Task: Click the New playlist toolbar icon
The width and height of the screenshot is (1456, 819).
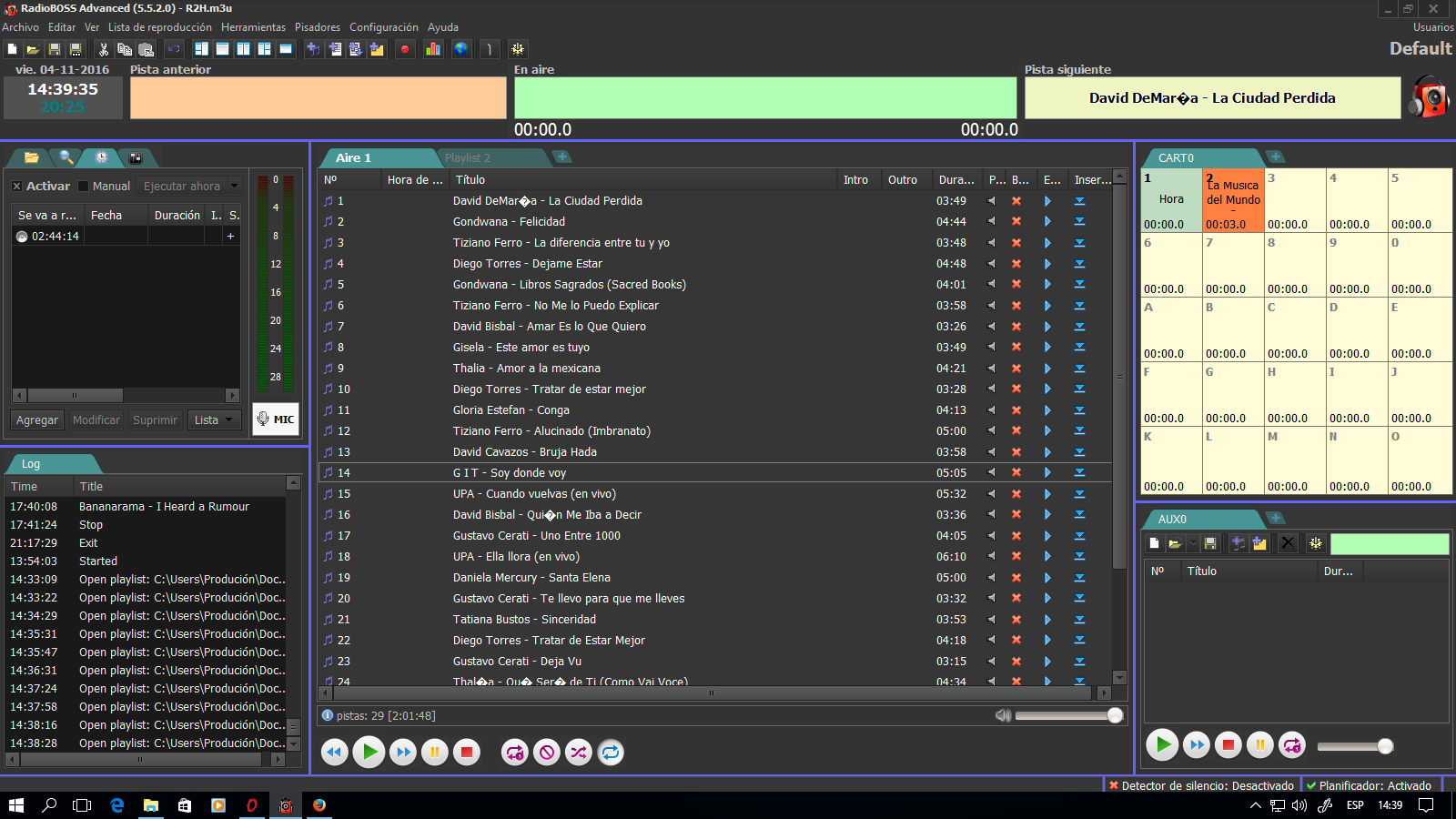Action: click(12, 49)
